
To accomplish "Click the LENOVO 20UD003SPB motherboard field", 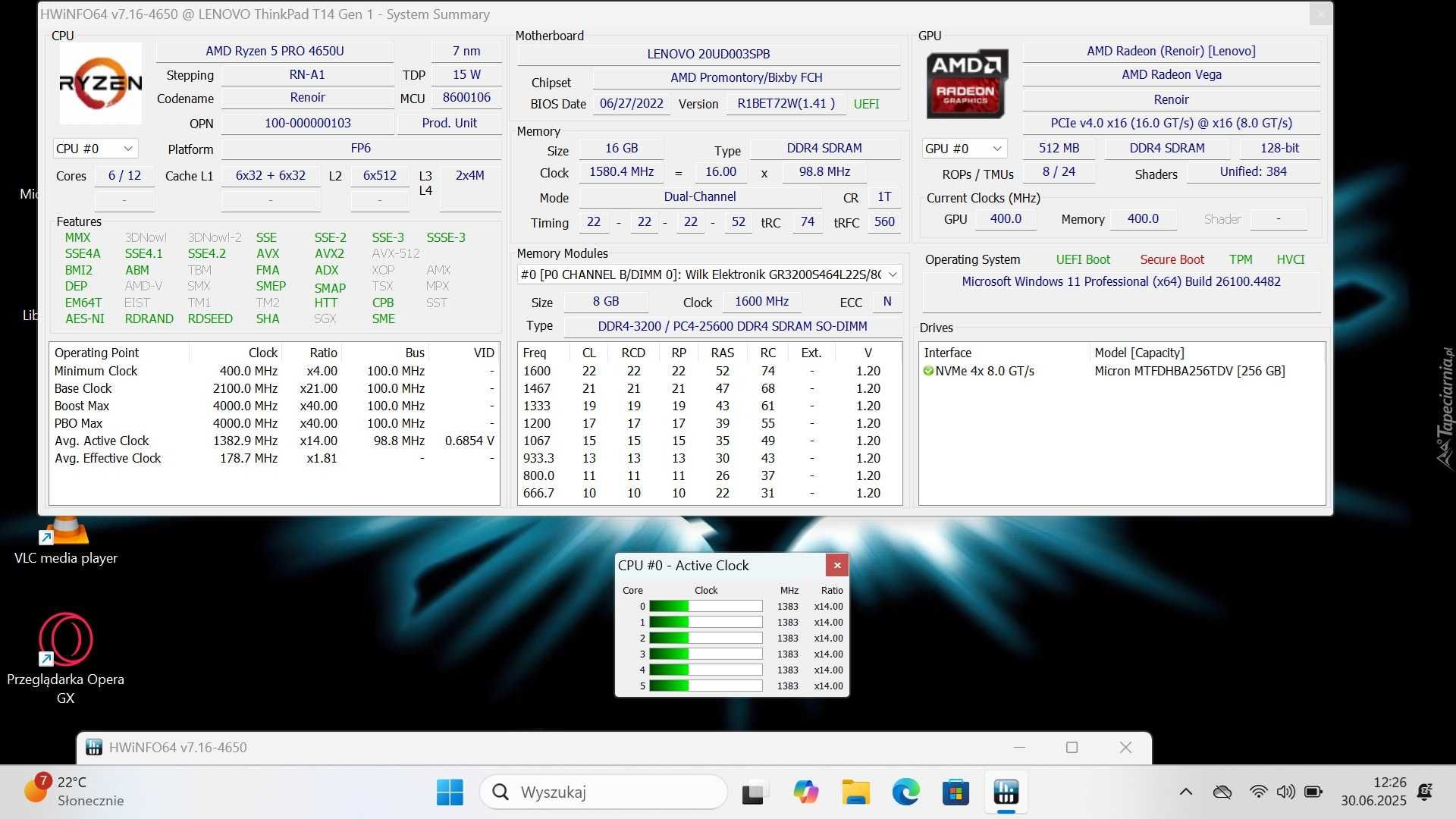I will coord(708,54).
